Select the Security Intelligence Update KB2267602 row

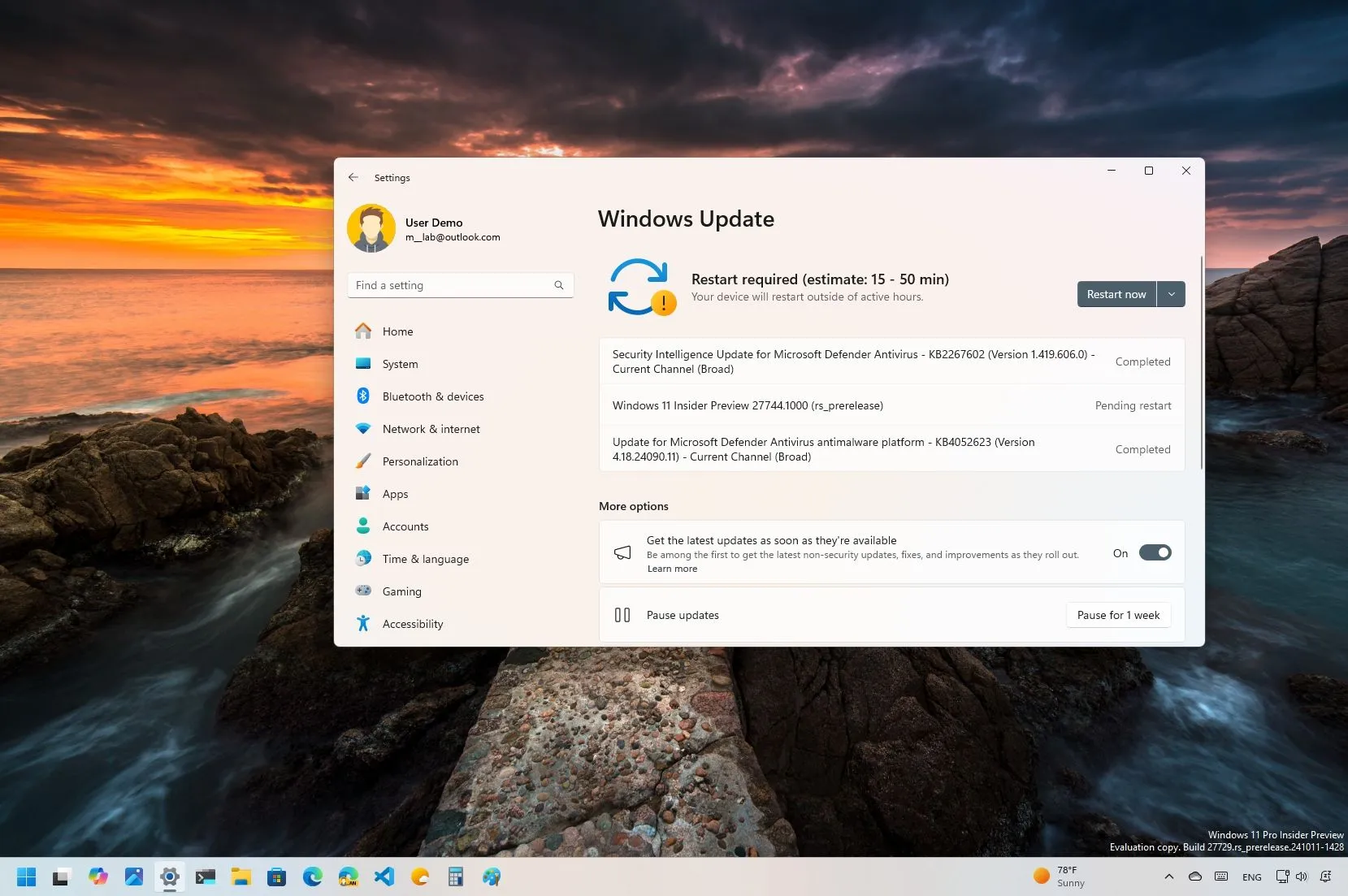[x=891, y=361]
